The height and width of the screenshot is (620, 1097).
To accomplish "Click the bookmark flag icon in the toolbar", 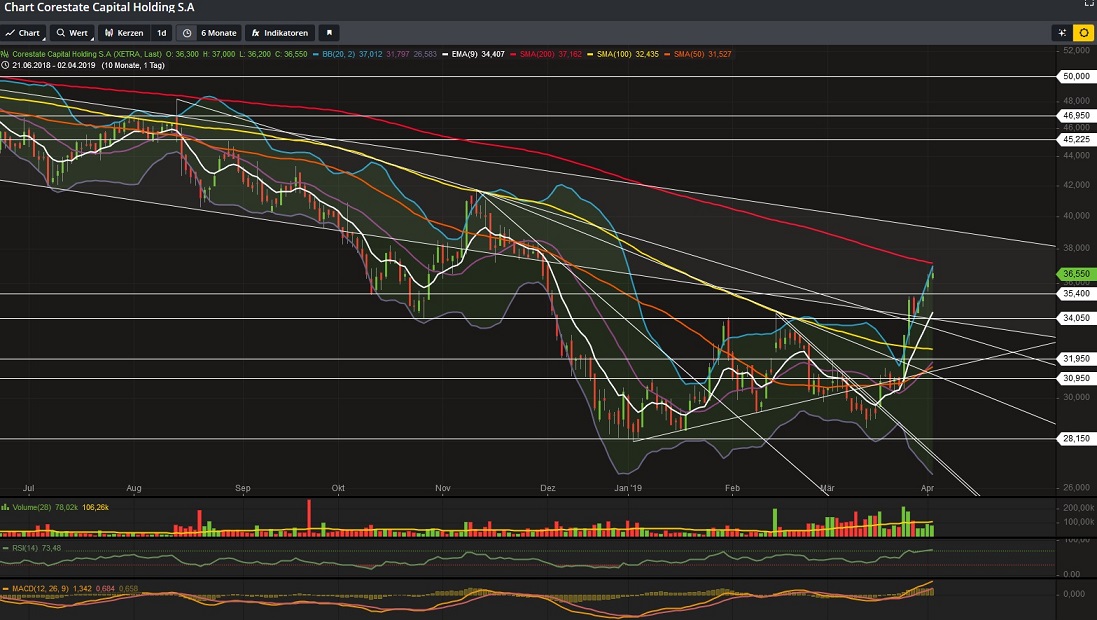I will click(x=330, y=32).
